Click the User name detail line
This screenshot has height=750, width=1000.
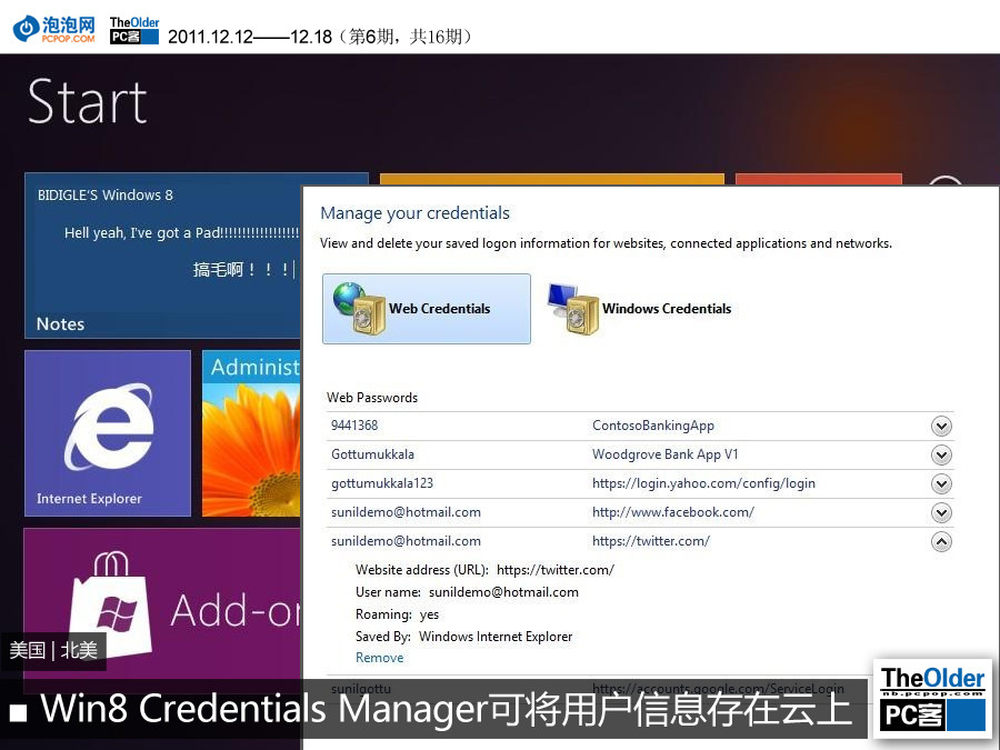pyautogui.click(x=467, y=592)
